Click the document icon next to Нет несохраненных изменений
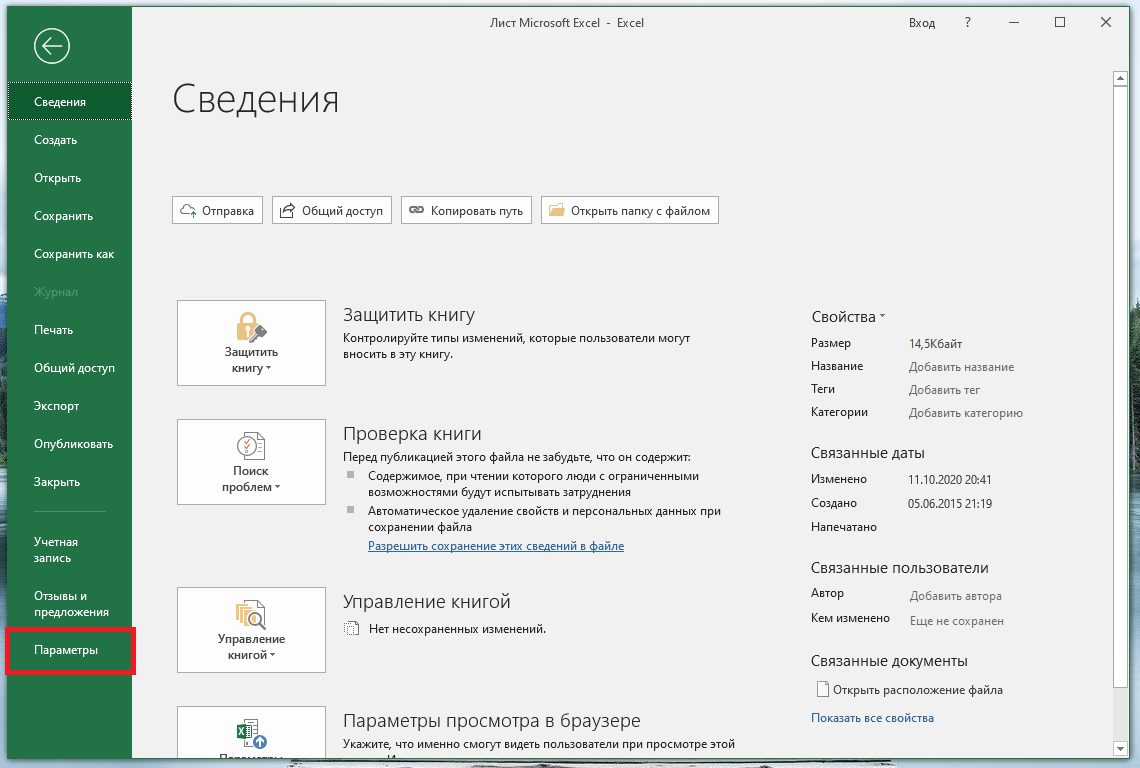 pyautogui.click(x=351, y=628)
